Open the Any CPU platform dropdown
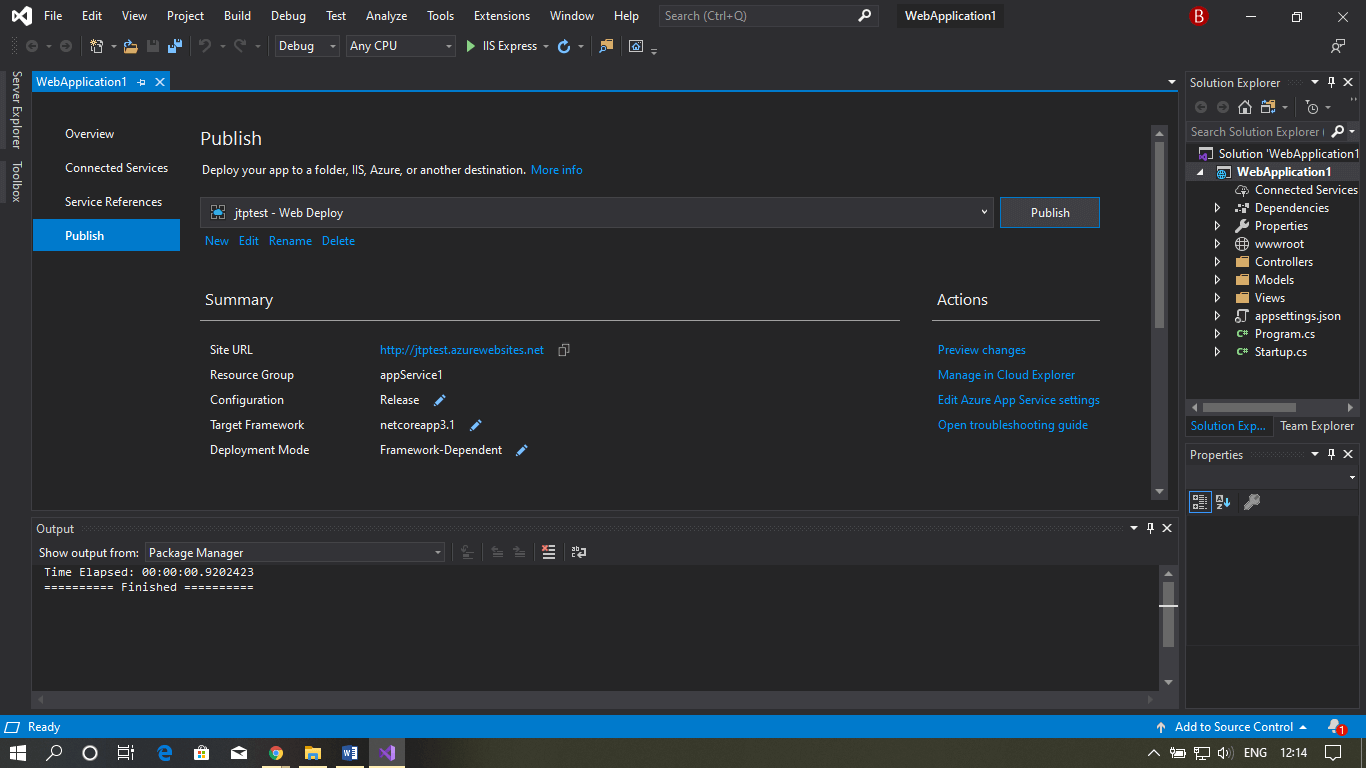This screenshot has width=1366, height=768. (x=401, y=46)
